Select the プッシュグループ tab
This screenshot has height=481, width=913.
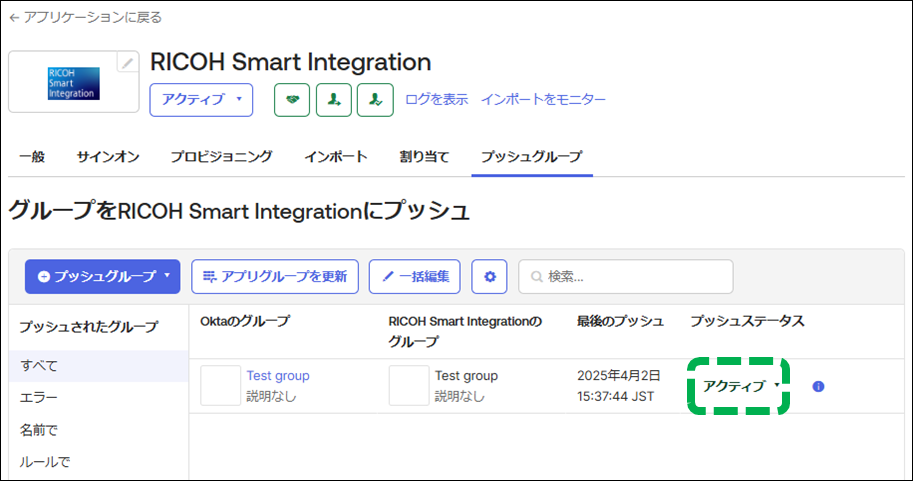pos(532,157)
